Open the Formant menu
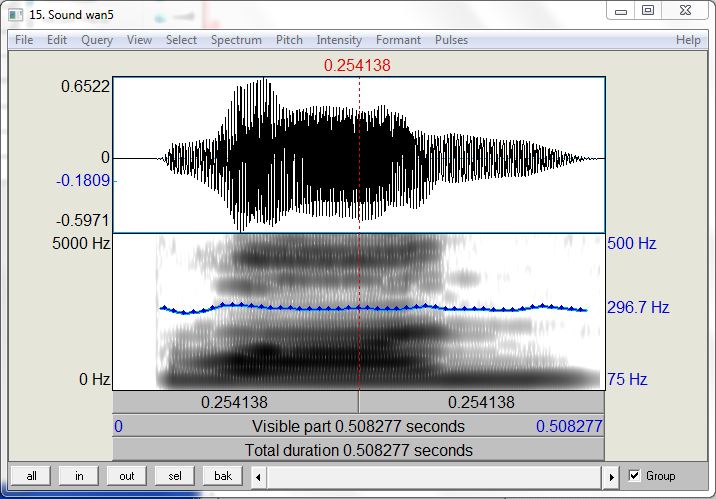Screen dimensions: 716x499 click(398, 40)
